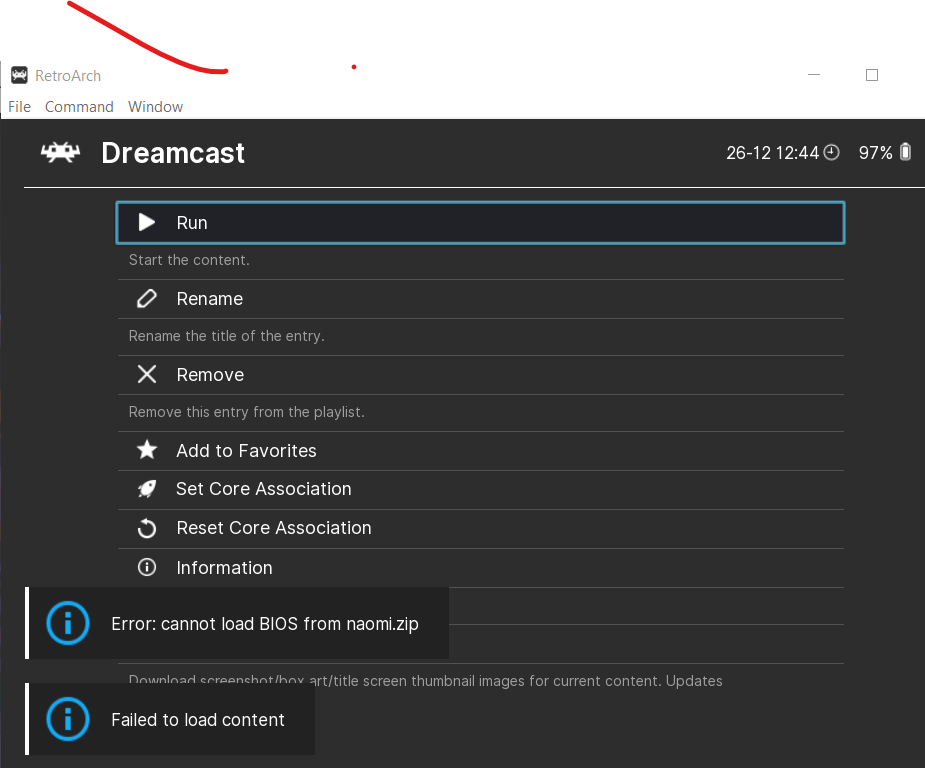Click the clock icon next to time
Screen dimensions: 925x768
[x=831, y=152]
